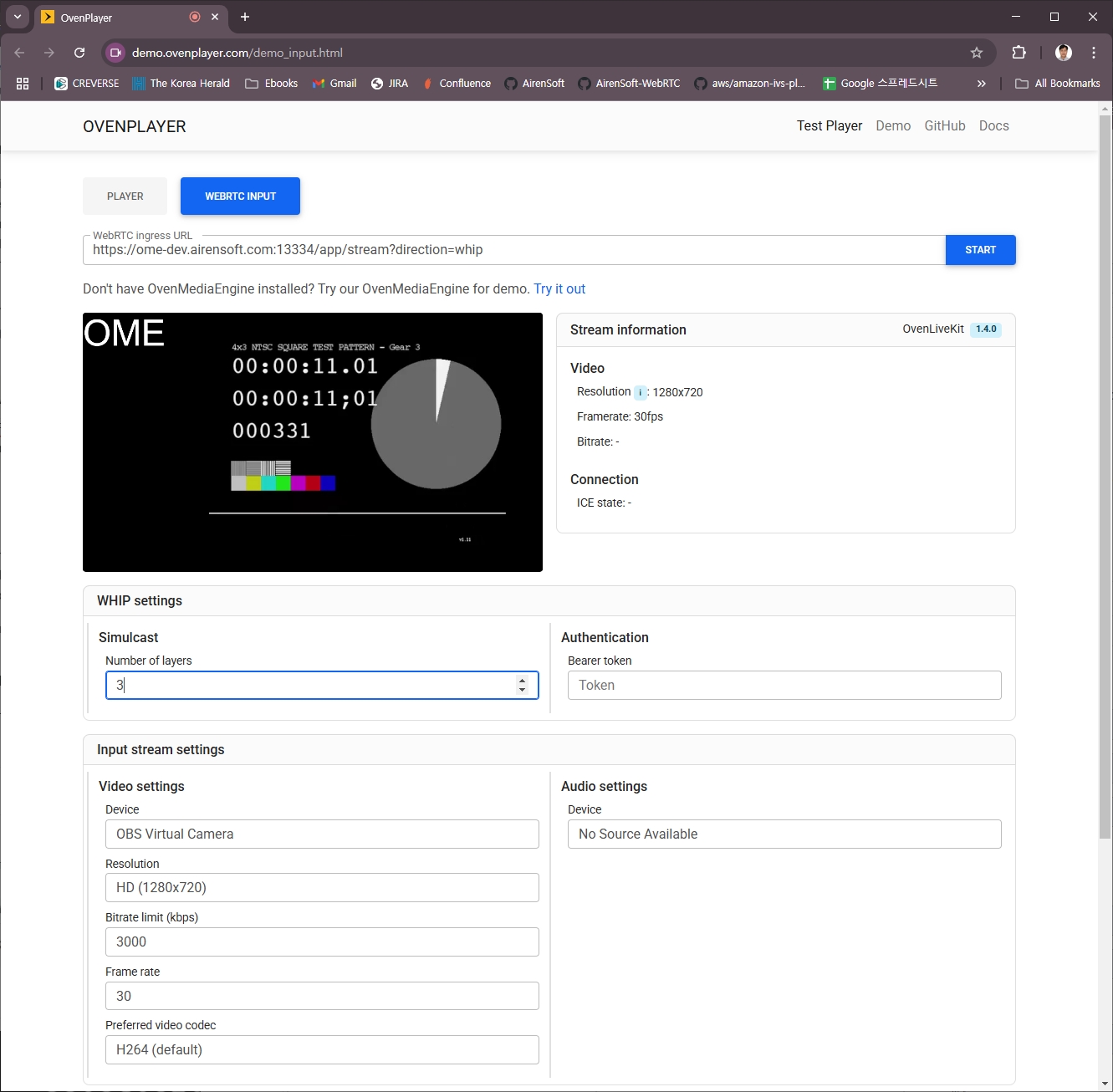Bookmark this page with star icon
Image resolution: width=1113 pixels, height=1092 pixels.
point(976,53)
